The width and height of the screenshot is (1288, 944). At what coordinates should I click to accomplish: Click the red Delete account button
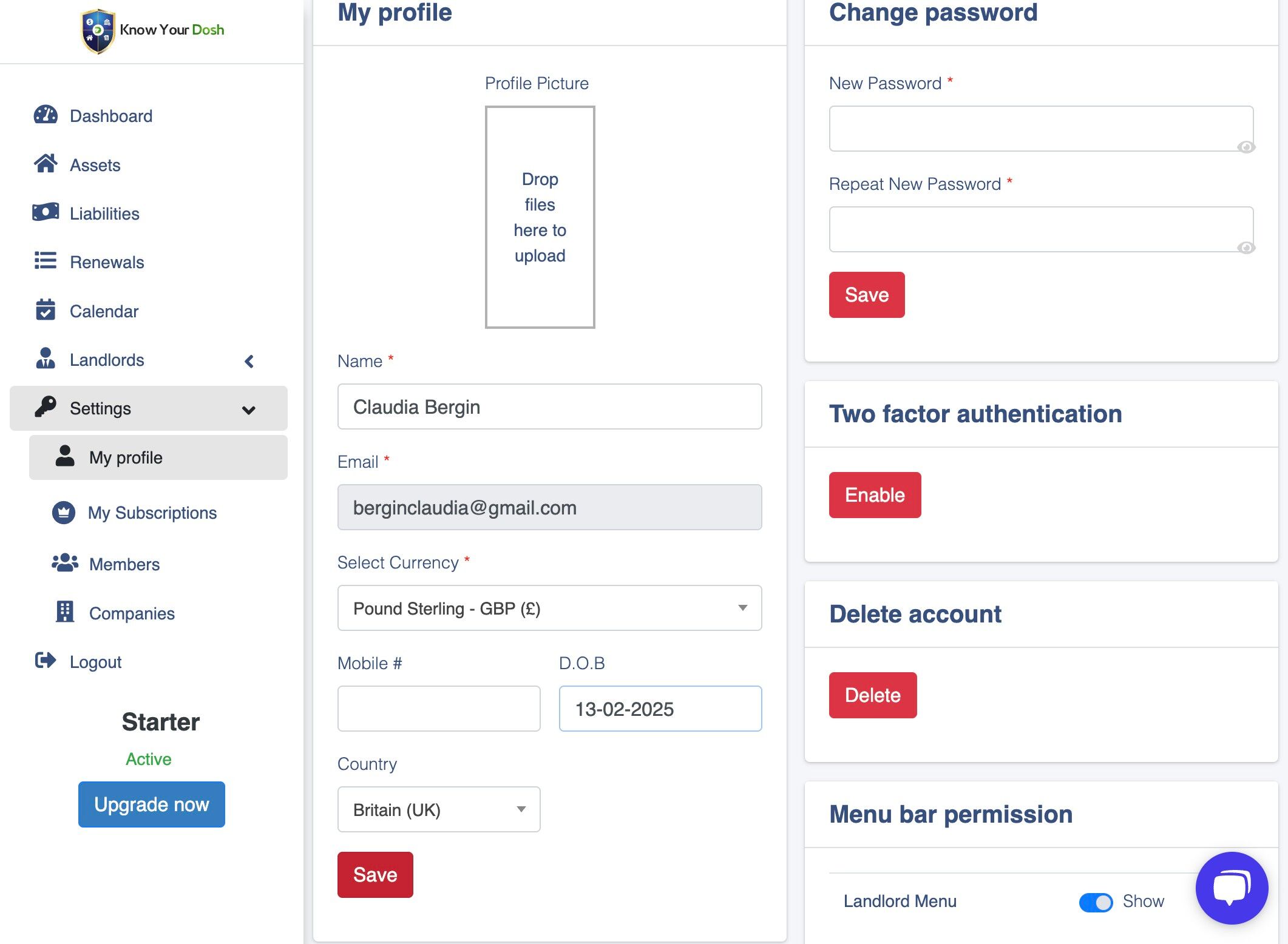point(872,695)
